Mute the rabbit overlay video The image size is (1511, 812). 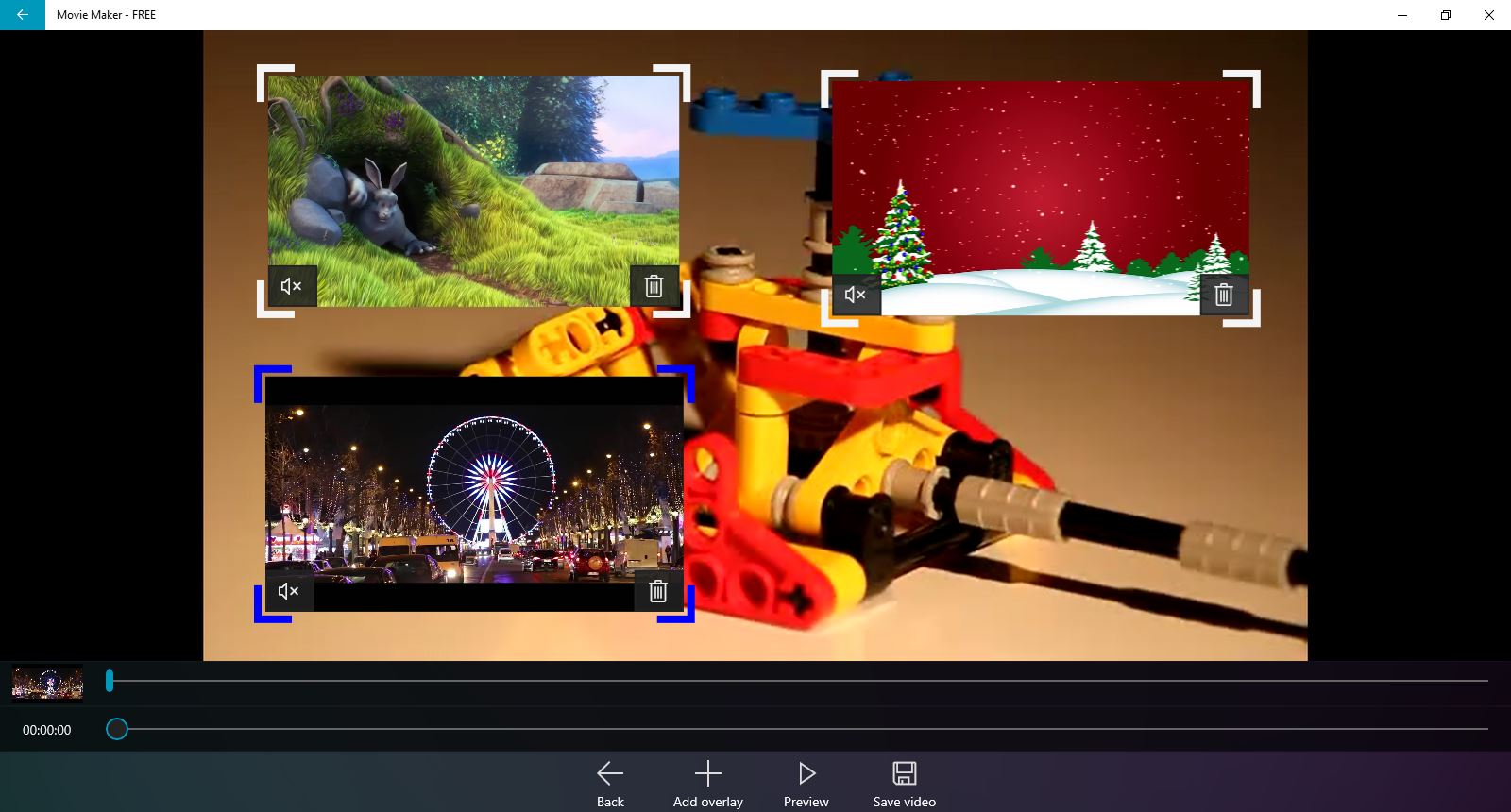[x=292, y=286]
